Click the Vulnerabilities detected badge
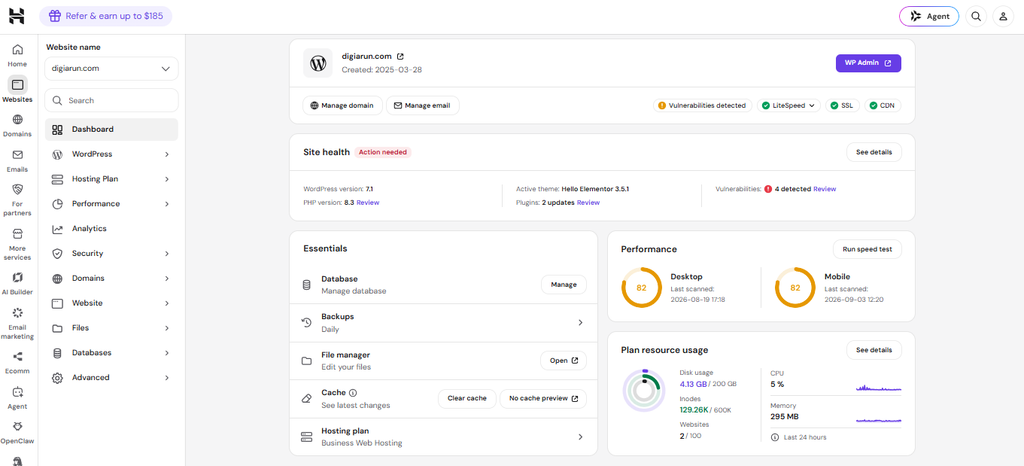1024x466 pixels. pos(702,105)
